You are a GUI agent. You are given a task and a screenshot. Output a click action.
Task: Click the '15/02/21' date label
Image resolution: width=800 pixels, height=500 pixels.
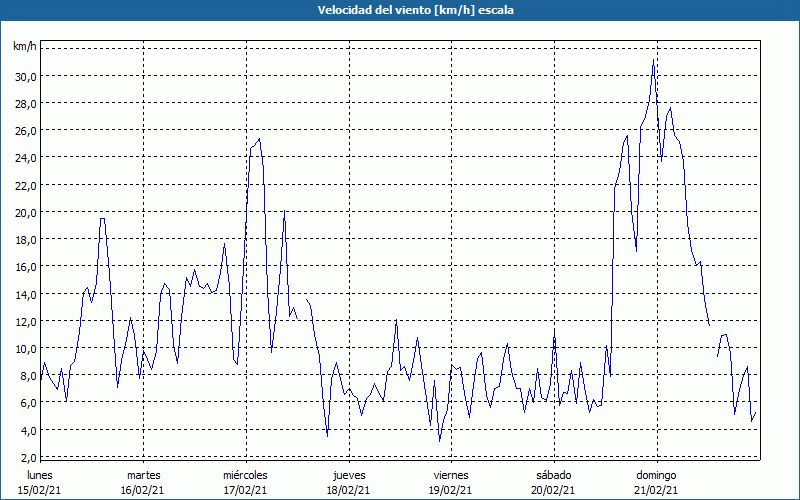(x=39, y=490)
